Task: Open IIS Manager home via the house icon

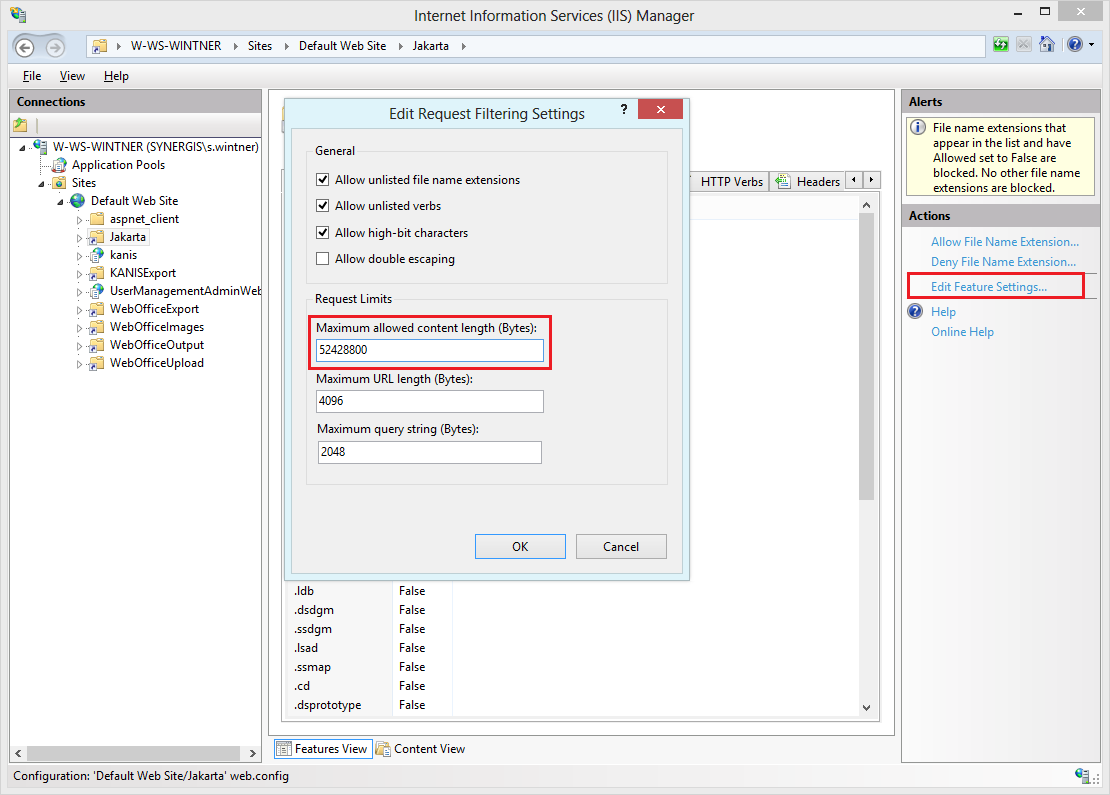Action: click(1046, 46)
